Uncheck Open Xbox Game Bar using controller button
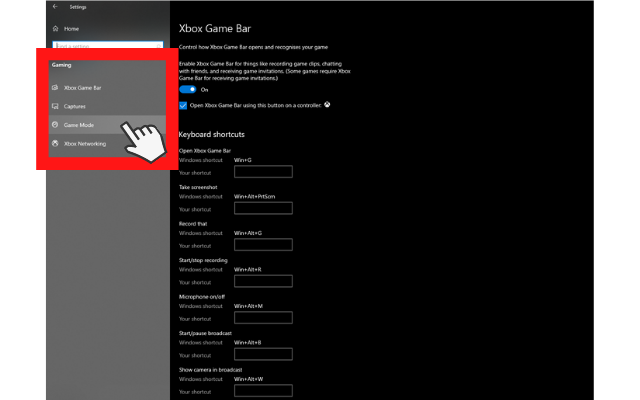This screenshot has width=640, height=400. click(x=183, y=105)
